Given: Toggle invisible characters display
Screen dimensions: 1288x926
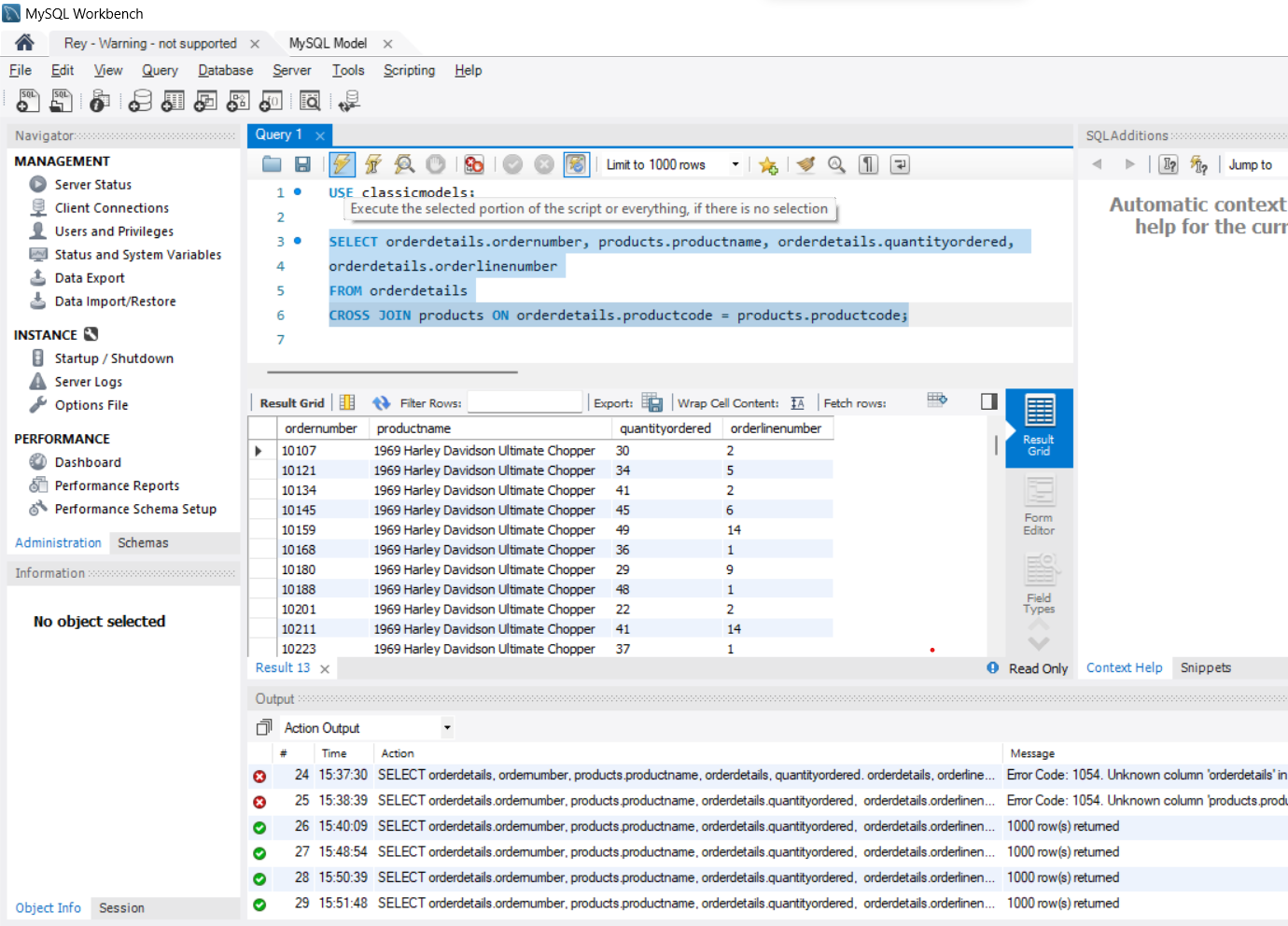Looking at the screenshot, I should 869,164.
